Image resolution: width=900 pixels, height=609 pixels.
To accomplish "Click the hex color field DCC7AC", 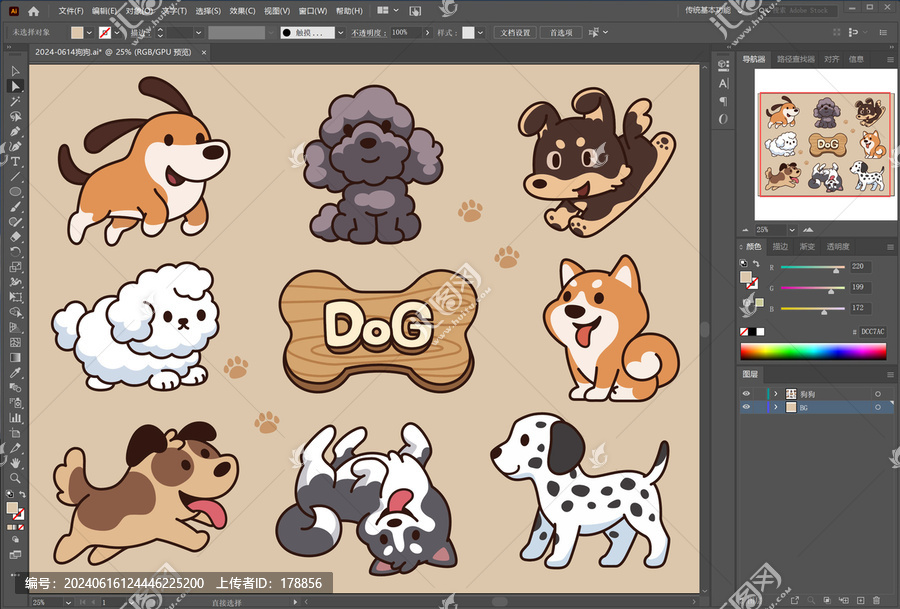I will pyautogui.click(x=872, y=332).
